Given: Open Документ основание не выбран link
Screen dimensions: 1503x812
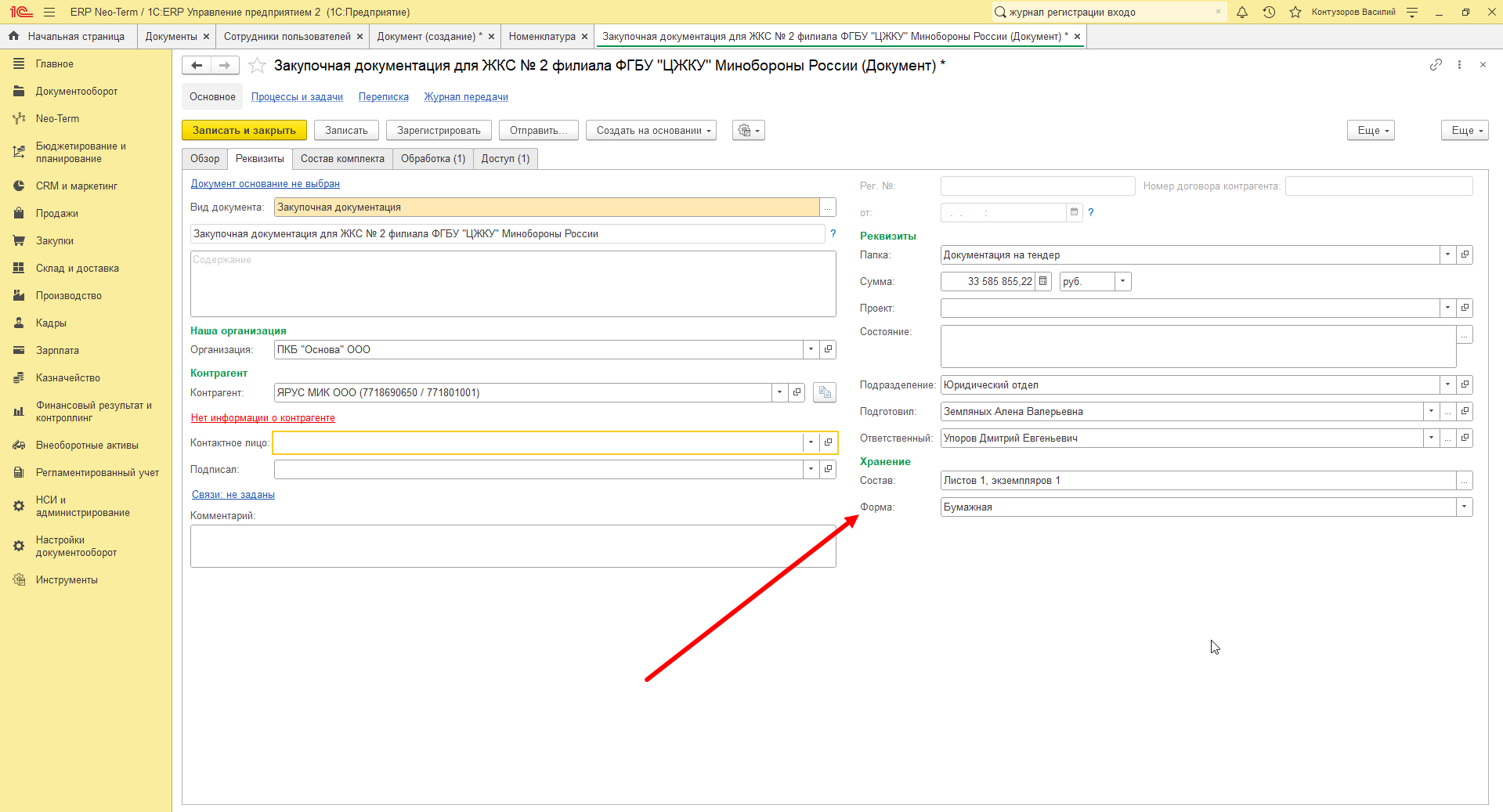Looking at the screenshot, I should [x=266, y=184].
